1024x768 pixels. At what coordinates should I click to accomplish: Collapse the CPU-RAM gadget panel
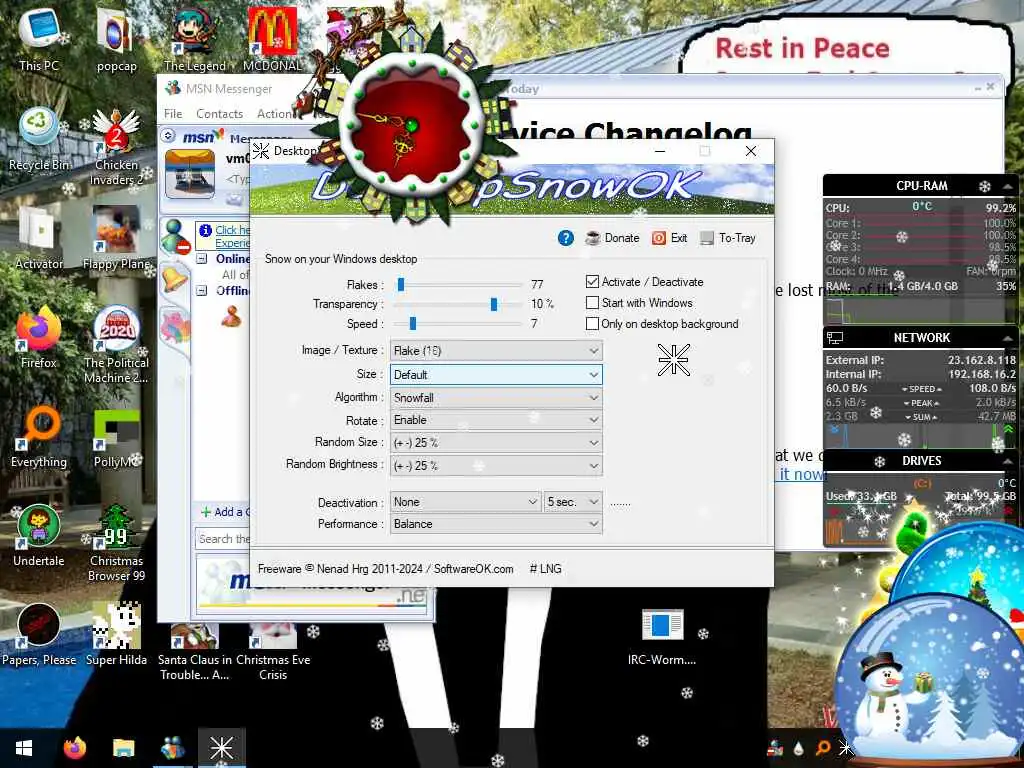(x=1007, y=187)
